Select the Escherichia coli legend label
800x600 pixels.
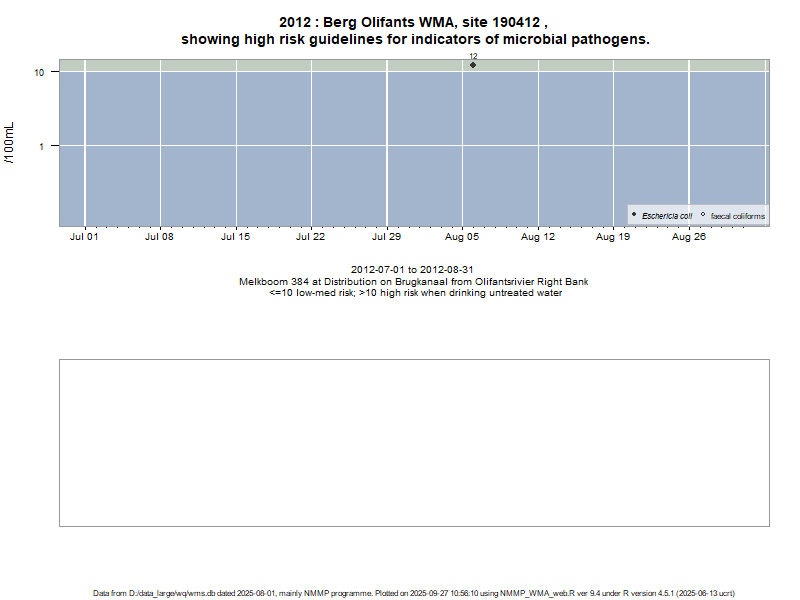click(x=667, y=216)
